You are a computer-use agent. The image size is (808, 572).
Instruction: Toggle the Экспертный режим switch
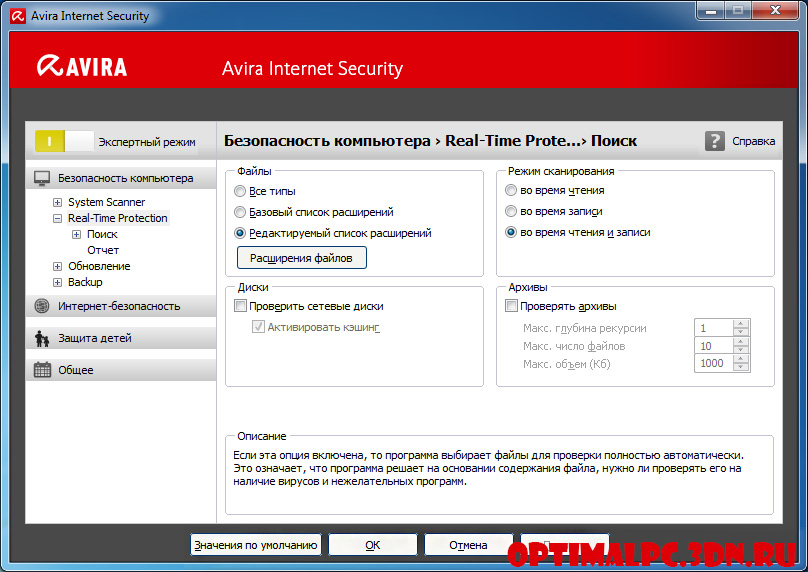[64, 141]
